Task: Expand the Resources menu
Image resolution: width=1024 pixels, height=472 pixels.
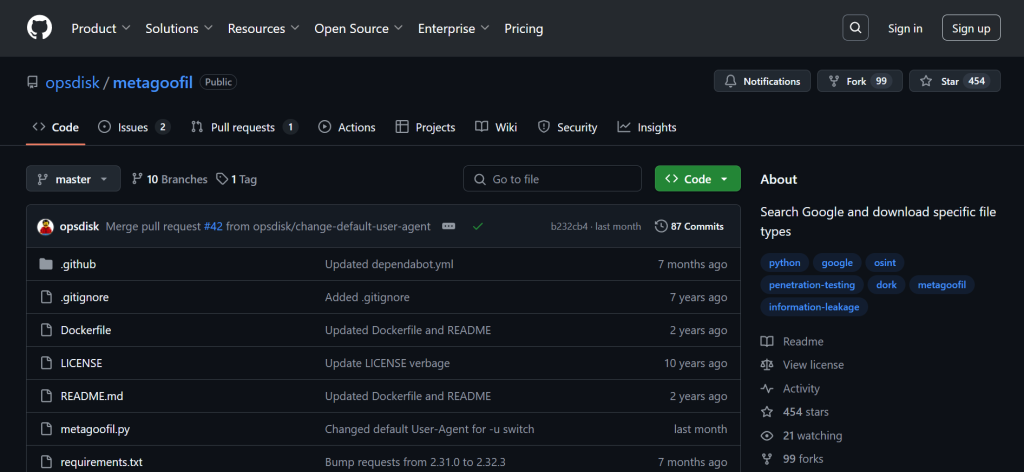Action: [x=263, y=29]
